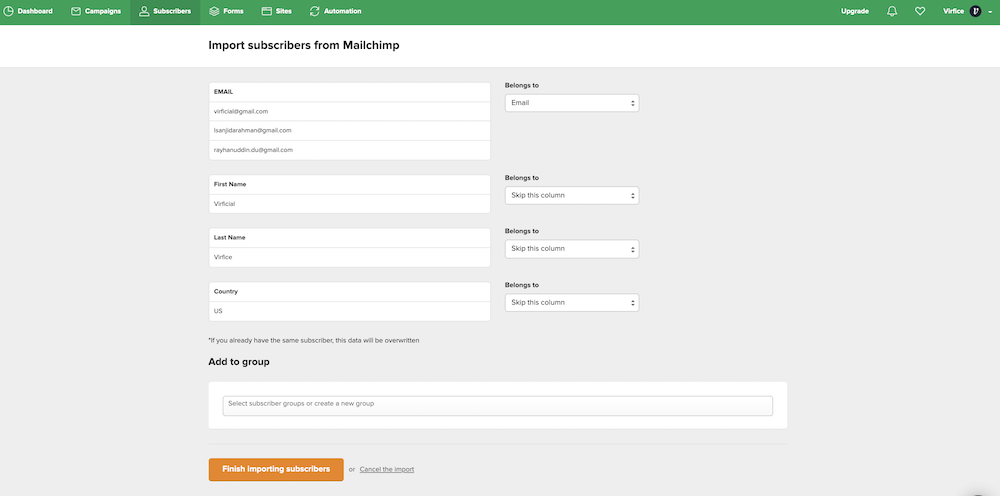1000x496 pixels.
Task: Switch to the Sites tab
Action: 277,11
